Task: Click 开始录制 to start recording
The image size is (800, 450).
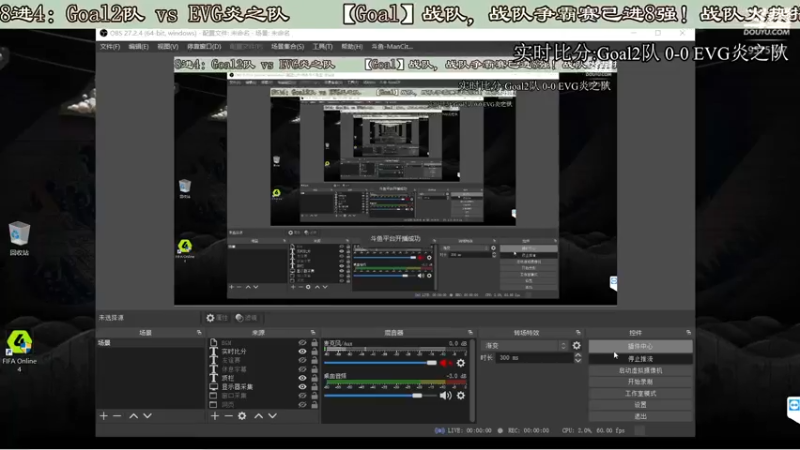Action: point(640,382)
